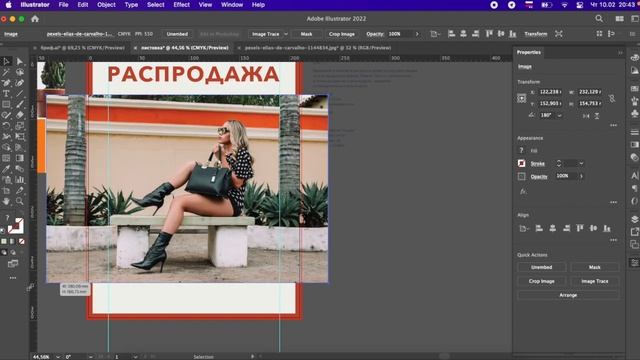Activate the Zoom tool in toolbar
The width and height of the screenshot is (640, 360).
20,201
